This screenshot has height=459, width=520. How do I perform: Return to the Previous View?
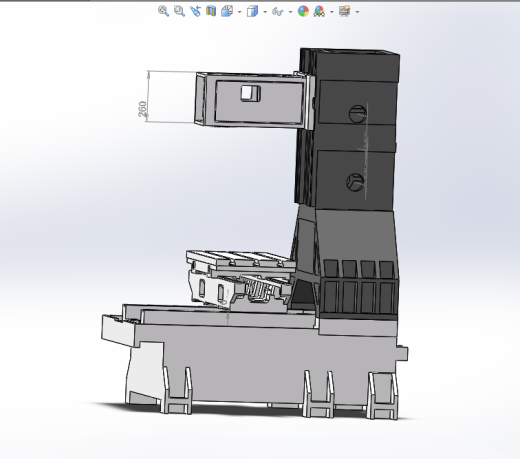pyautogui.click(x=195, y=11)
